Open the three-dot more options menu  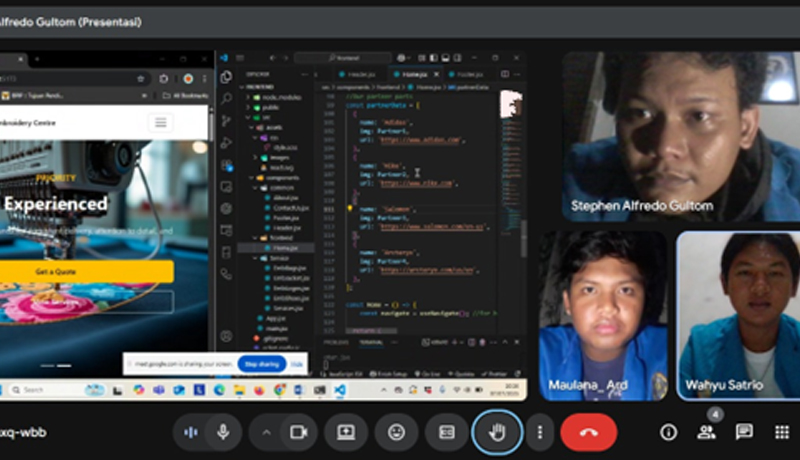click(x=540, y=432)
